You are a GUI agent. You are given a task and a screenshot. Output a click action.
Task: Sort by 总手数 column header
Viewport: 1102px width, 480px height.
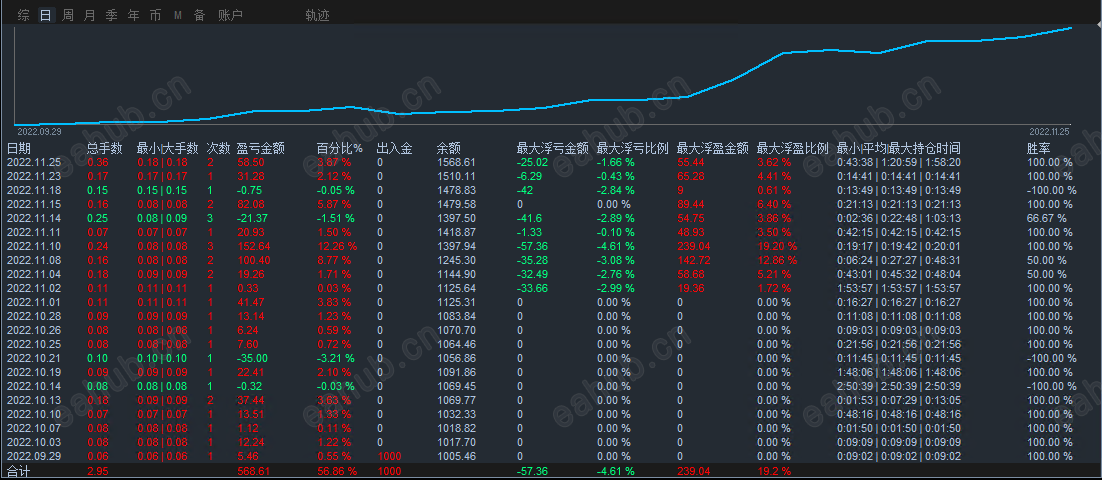[x=105, y=148]
